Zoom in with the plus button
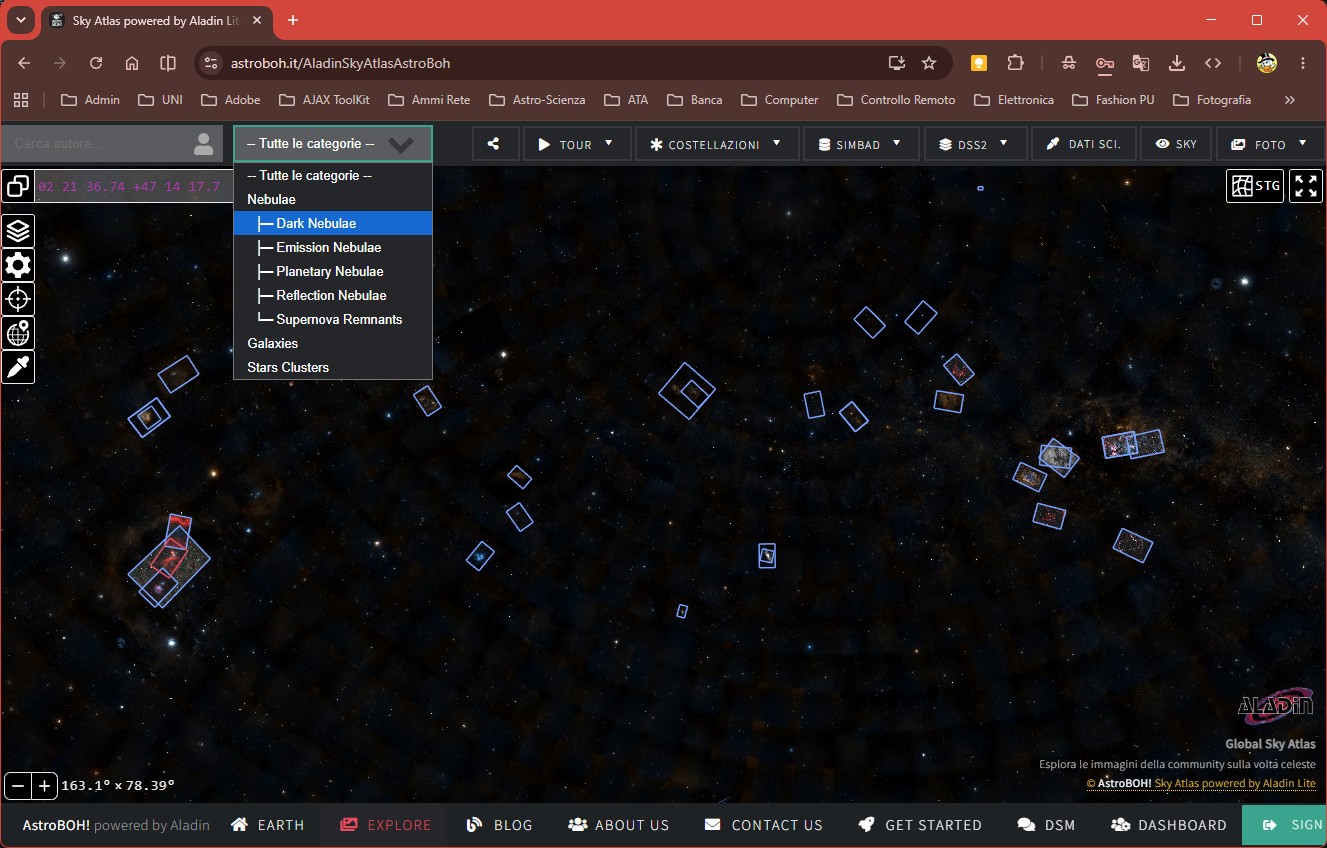Viewport: 1327px width, 848px height. point(44,786)
